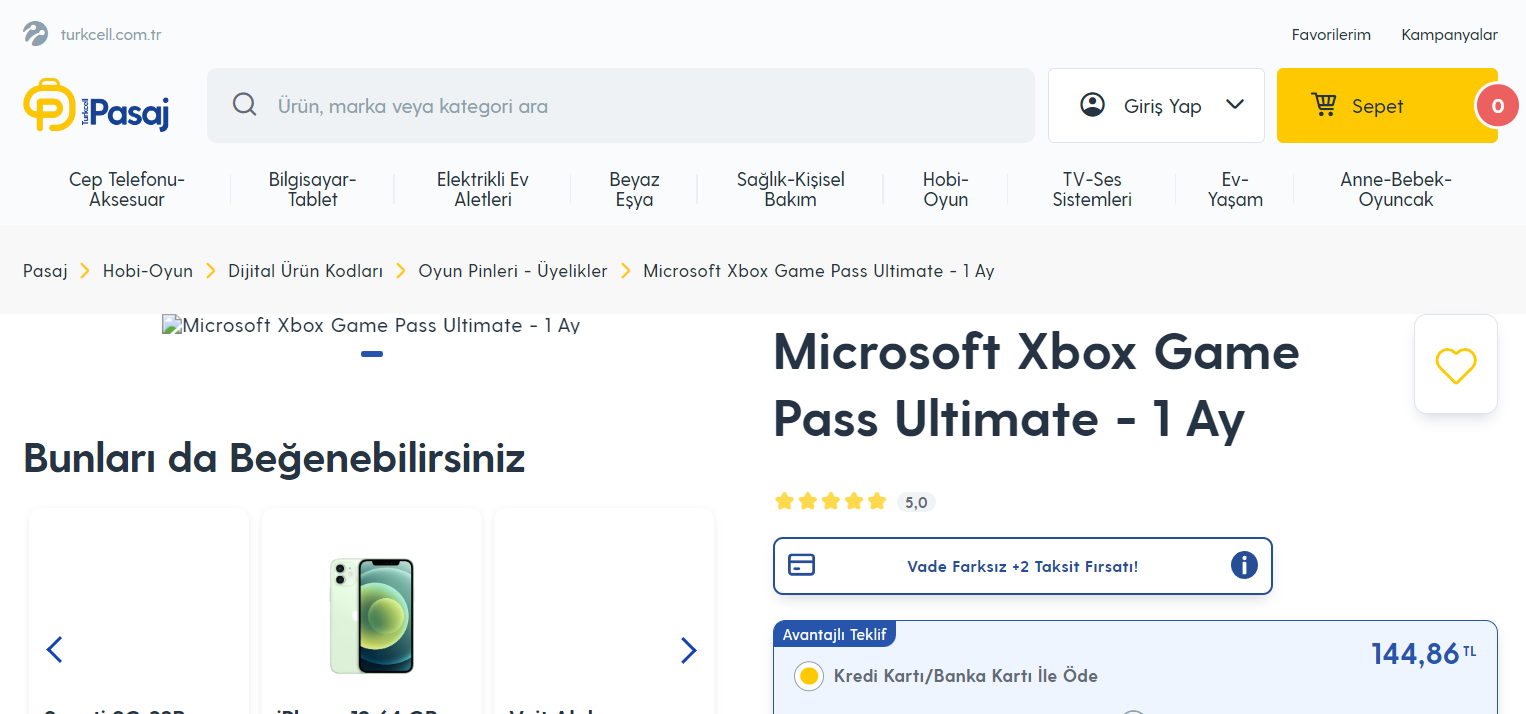Open Hobi-Oyun category menu
Image resolution: width=1526 pixels, height=714 pixels.
pos(946,189)
